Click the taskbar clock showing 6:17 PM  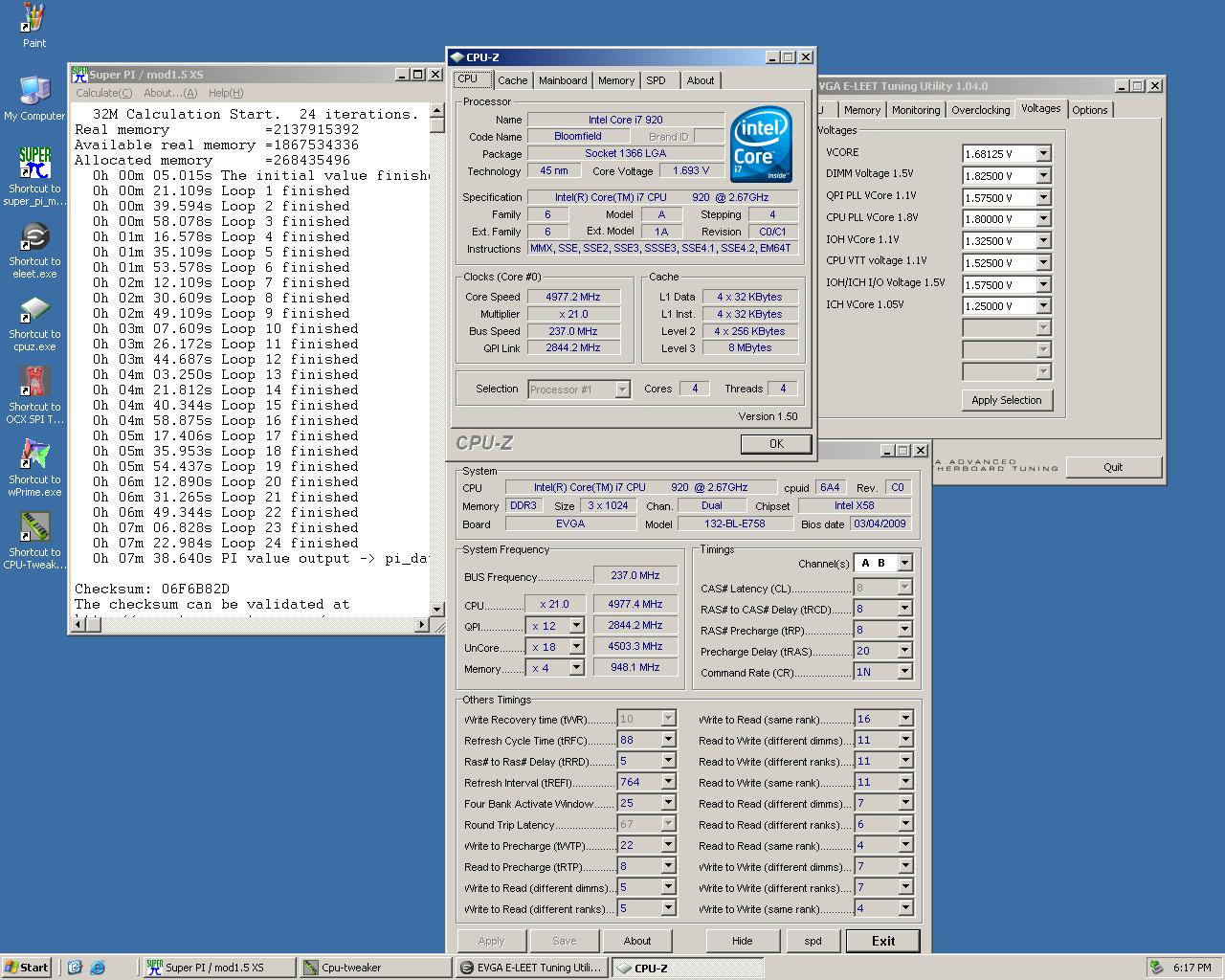[1192, 968]
